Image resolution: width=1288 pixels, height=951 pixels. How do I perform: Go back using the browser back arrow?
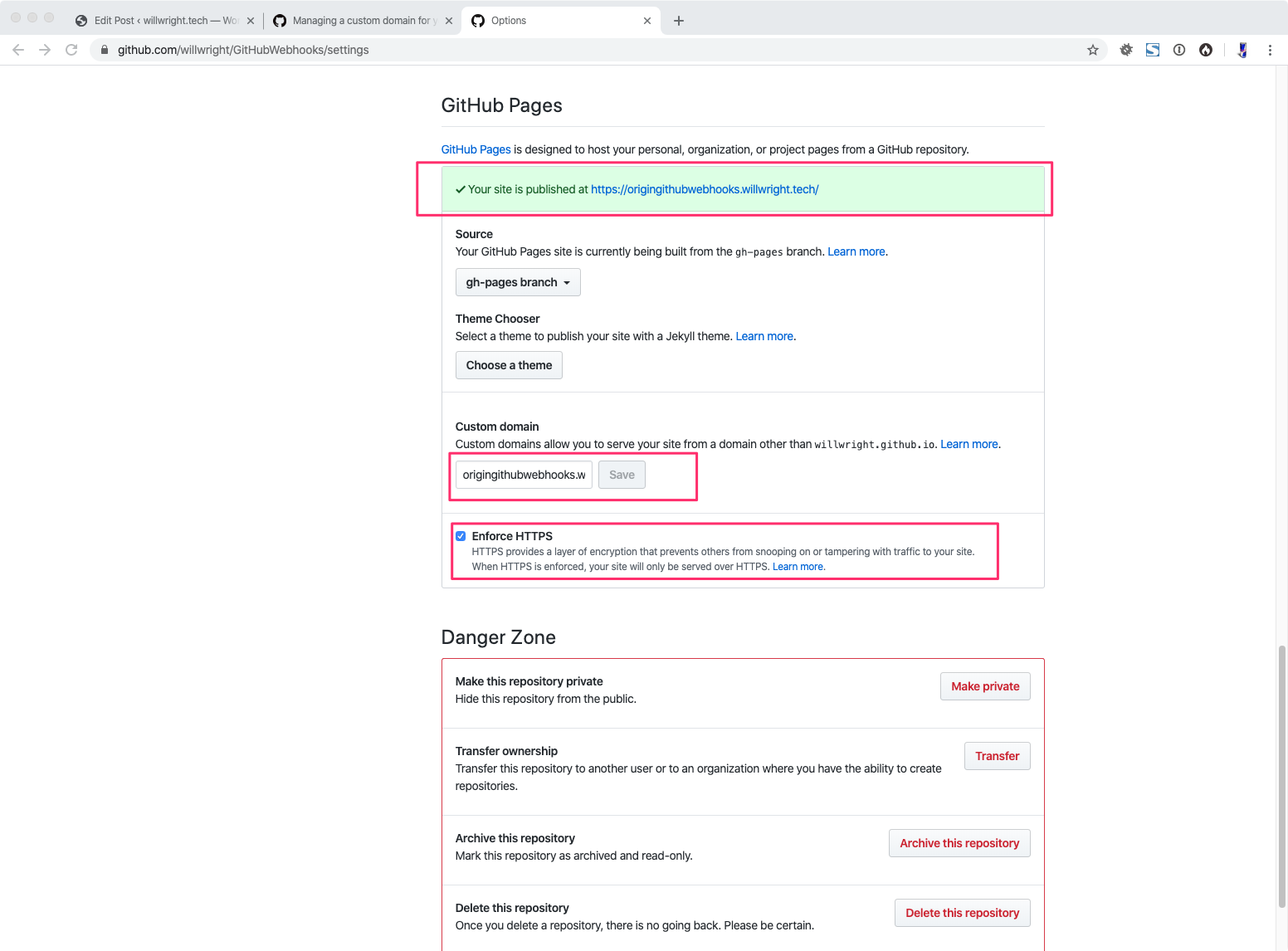(18, 50)
